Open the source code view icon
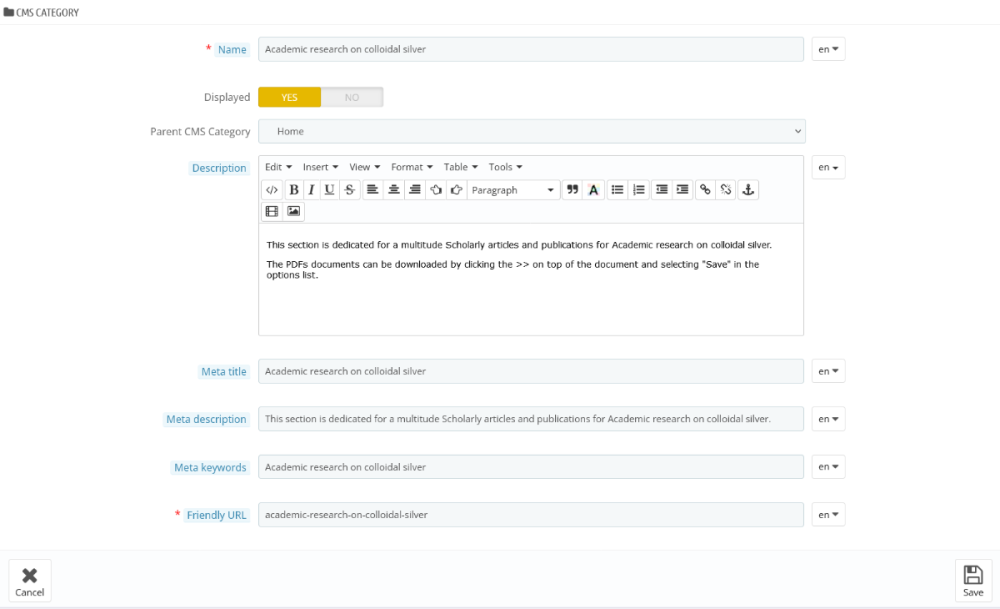 pyautogui.click(x=271, y=190)
